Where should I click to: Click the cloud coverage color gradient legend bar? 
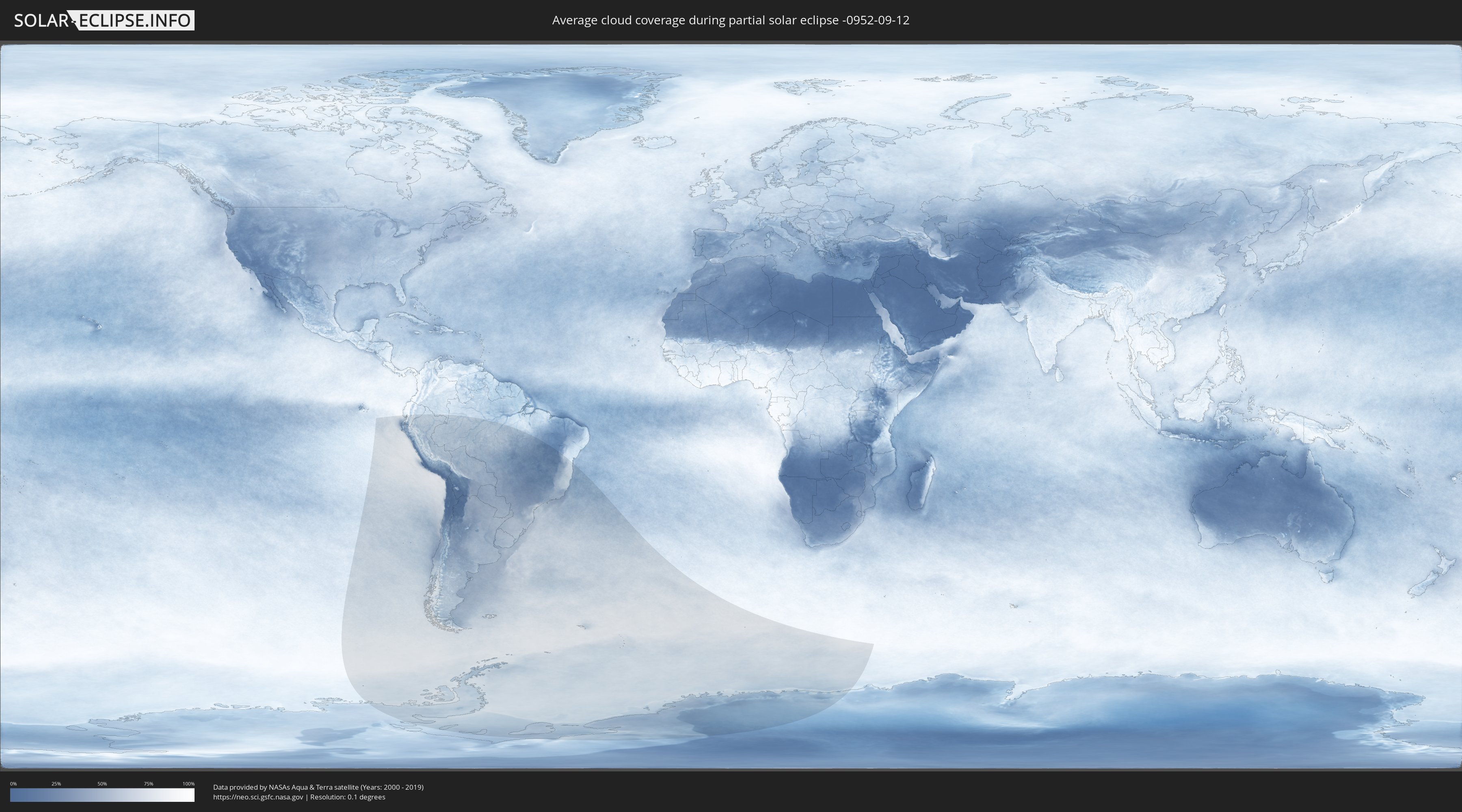tap(102, 795)
